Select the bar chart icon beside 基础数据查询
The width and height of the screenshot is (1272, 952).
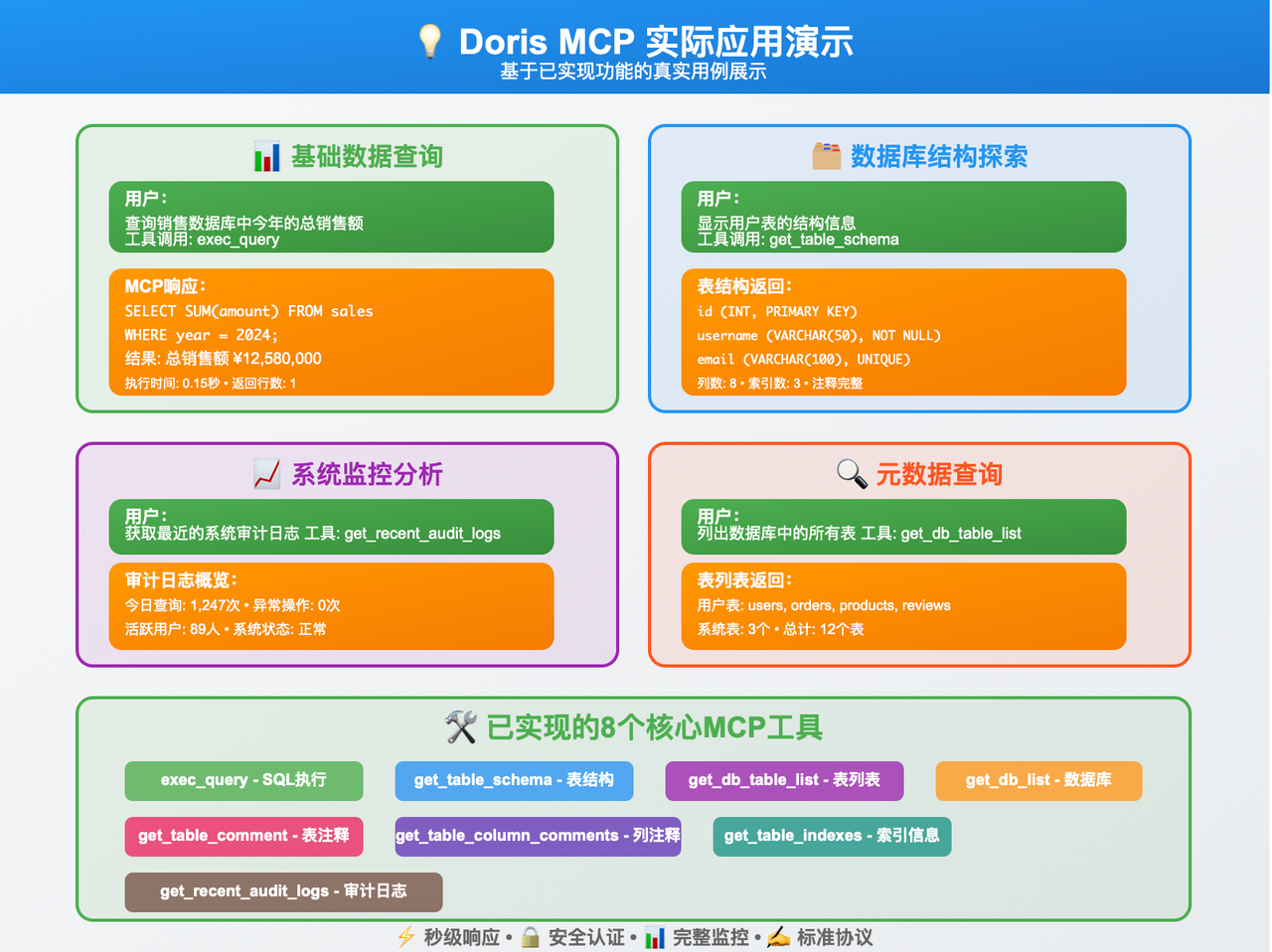tap(266, 156)
